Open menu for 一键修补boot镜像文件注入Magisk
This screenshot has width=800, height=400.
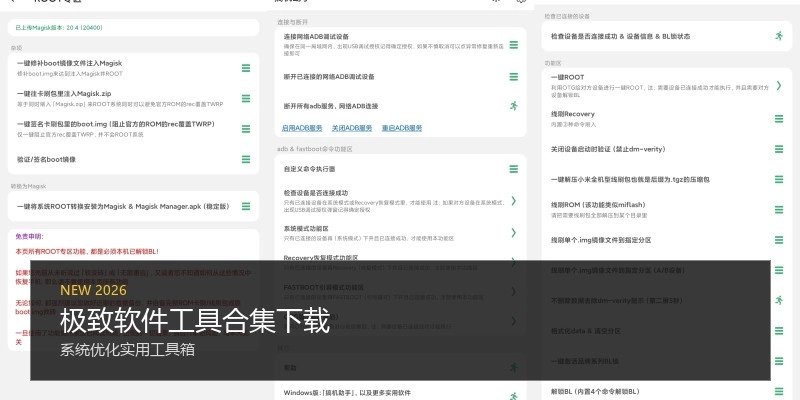(x=246, y=68)
